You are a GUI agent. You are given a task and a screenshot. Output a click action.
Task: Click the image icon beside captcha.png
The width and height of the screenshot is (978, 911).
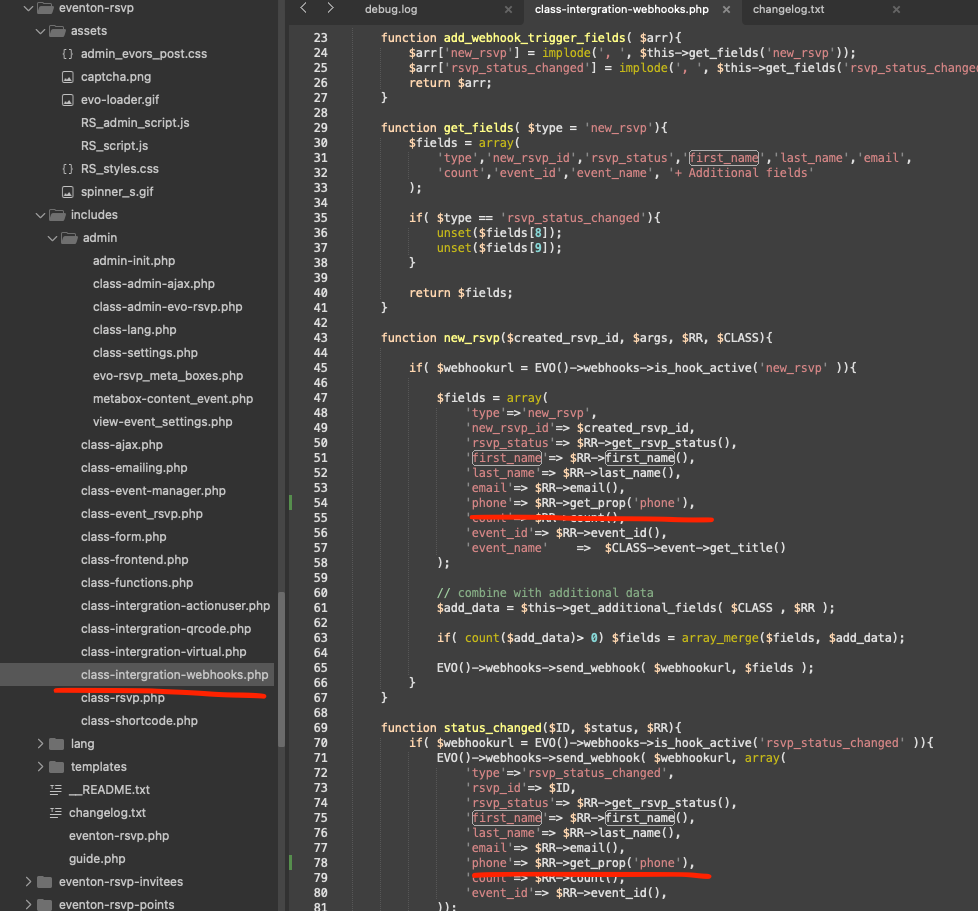click(67, 77)
